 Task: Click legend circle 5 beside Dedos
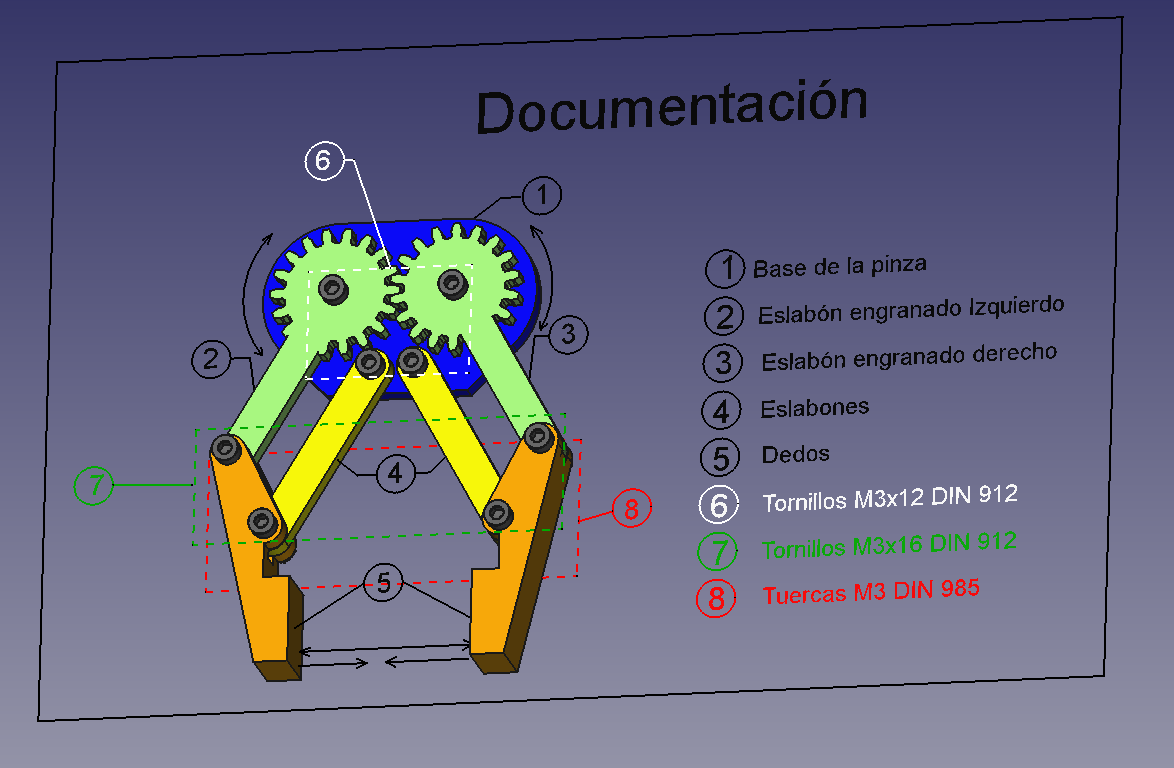(720, 457)
